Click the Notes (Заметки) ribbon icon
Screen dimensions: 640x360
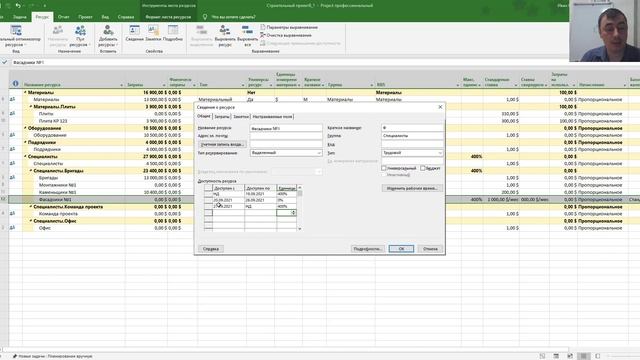(x=153, y=31)
